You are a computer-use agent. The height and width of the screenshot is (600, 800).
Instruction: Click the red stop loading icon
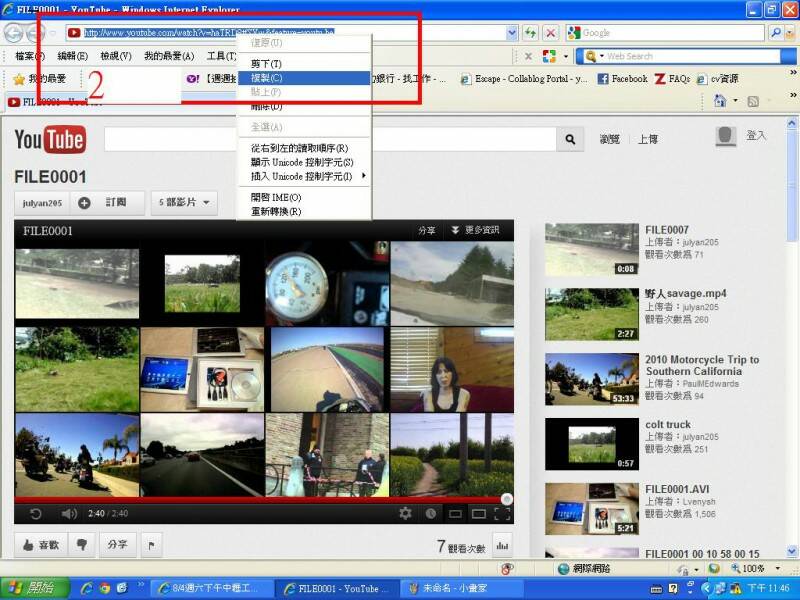point(551,33)
